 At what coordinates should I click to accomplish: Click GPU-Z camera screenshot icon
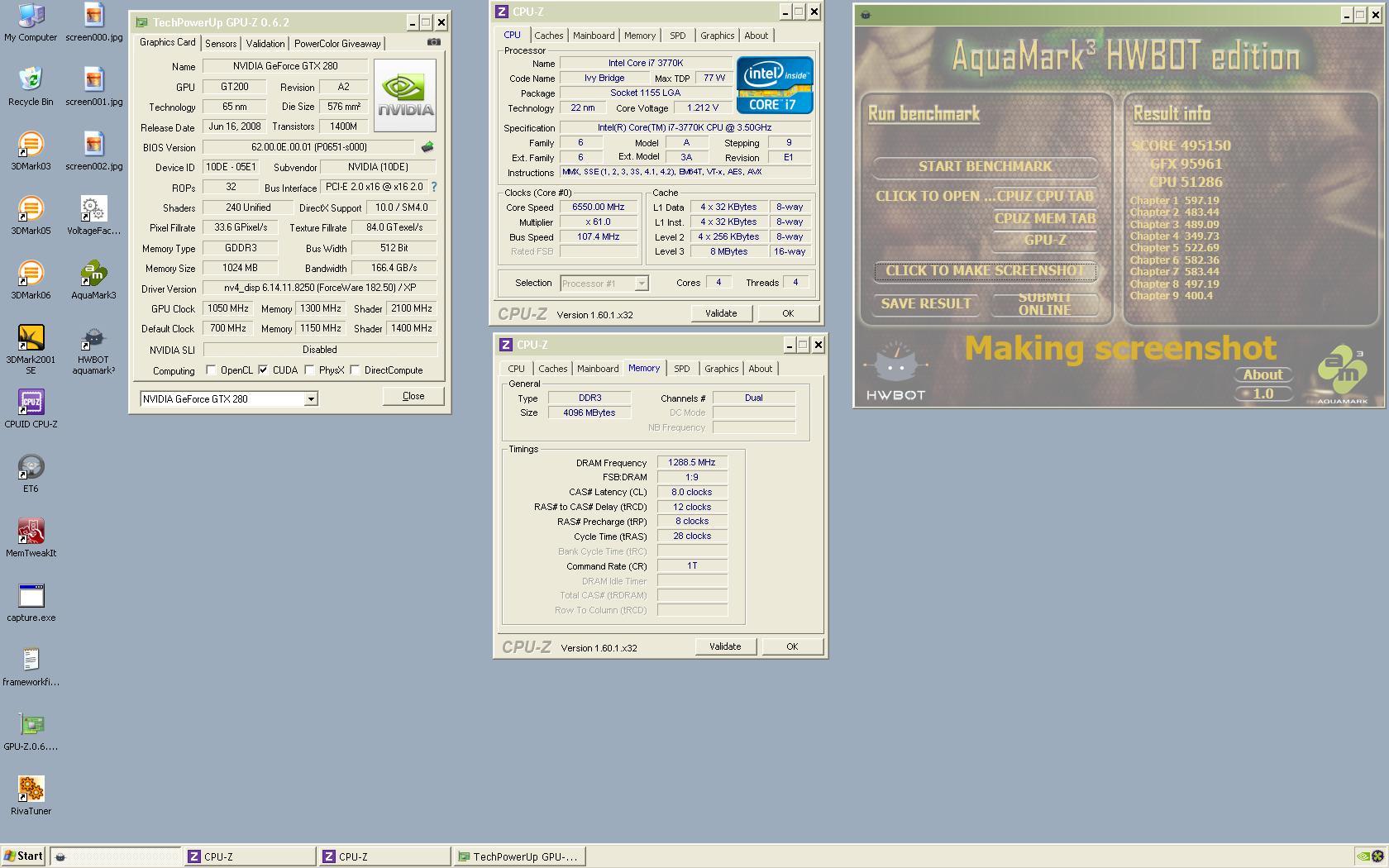coord(434,42)
